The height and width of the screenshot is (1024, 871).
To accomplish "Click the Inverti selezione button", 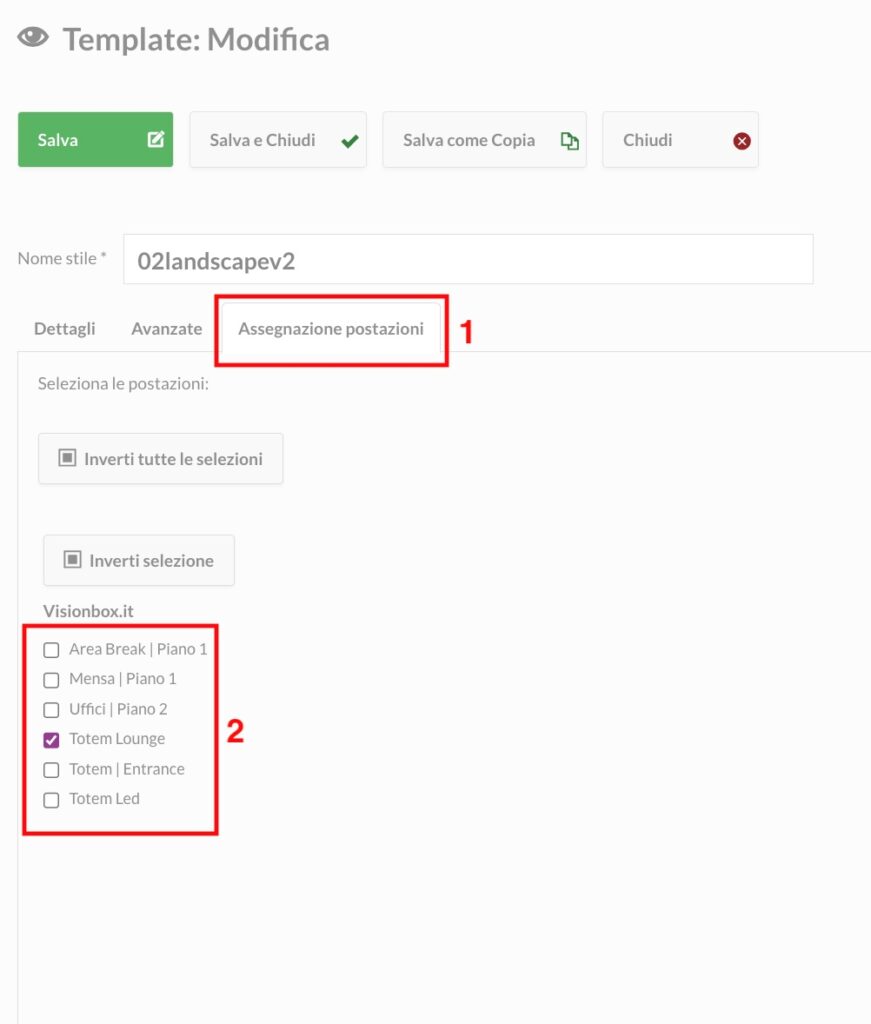I will (x=139, y=560).
